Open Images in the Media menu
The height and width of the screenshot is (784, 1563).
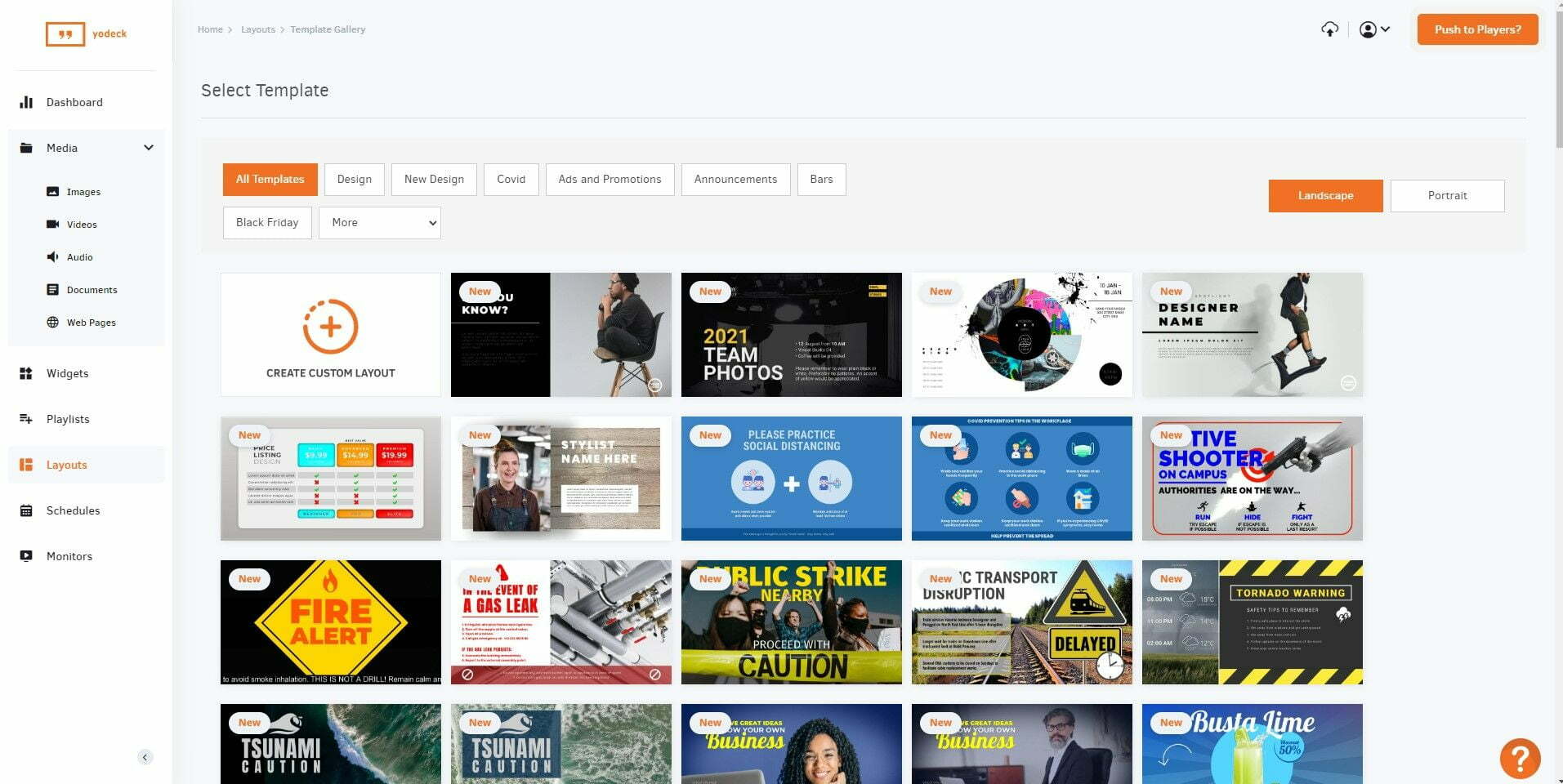(86, 192)
